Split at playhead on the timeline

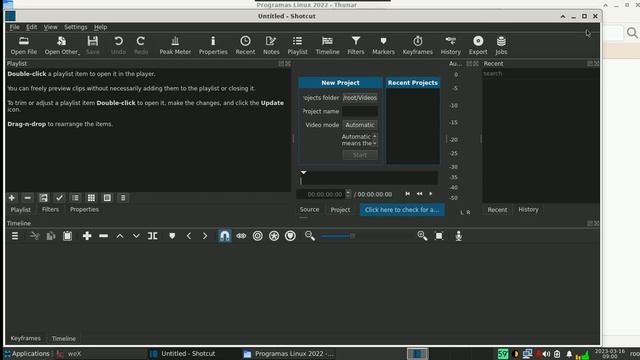pos(153,236)
